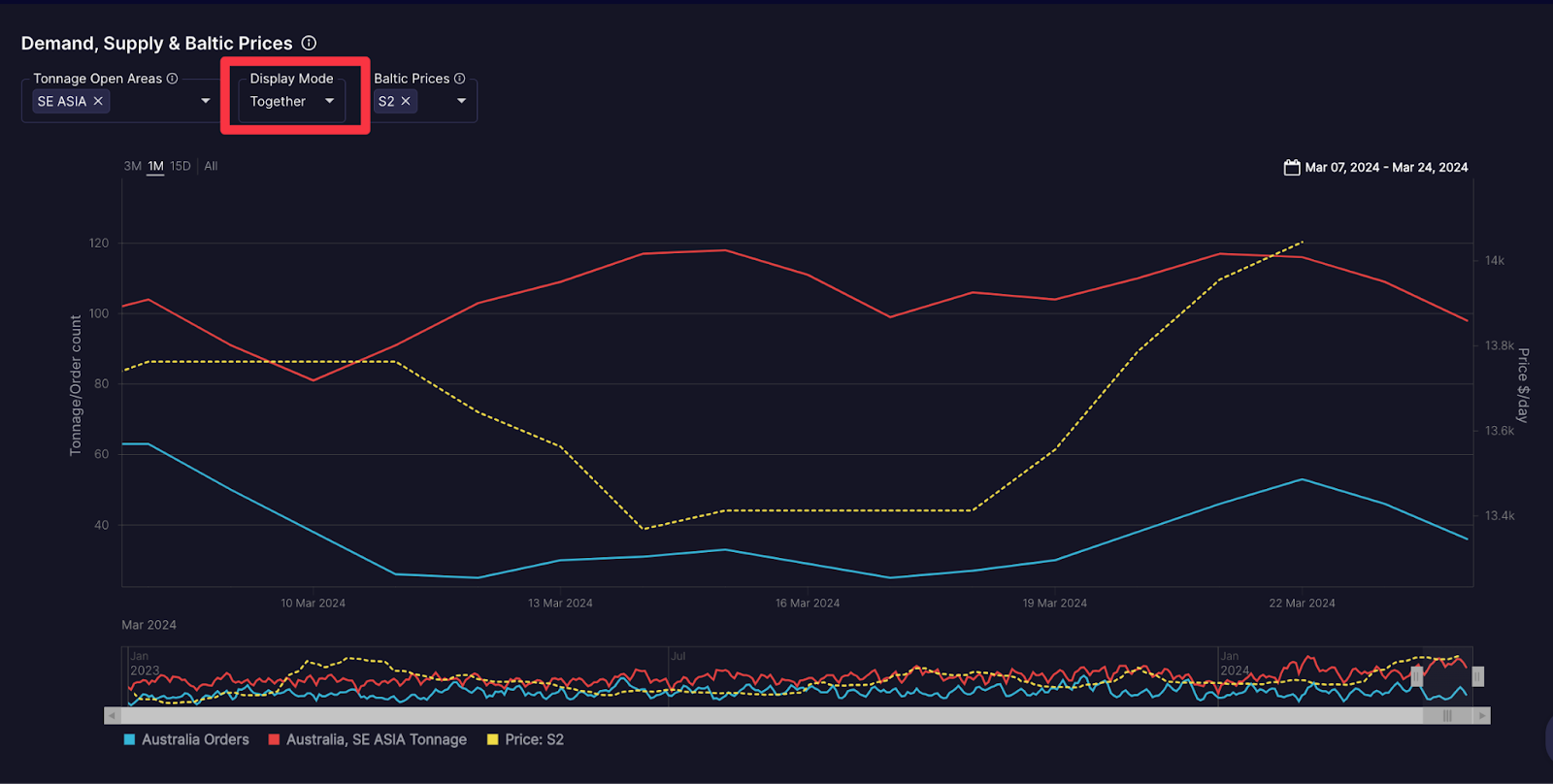Select the 15D time range
Image resolution: width=1553 pixels, height=784 pixels.
click(x=181, y=166)
